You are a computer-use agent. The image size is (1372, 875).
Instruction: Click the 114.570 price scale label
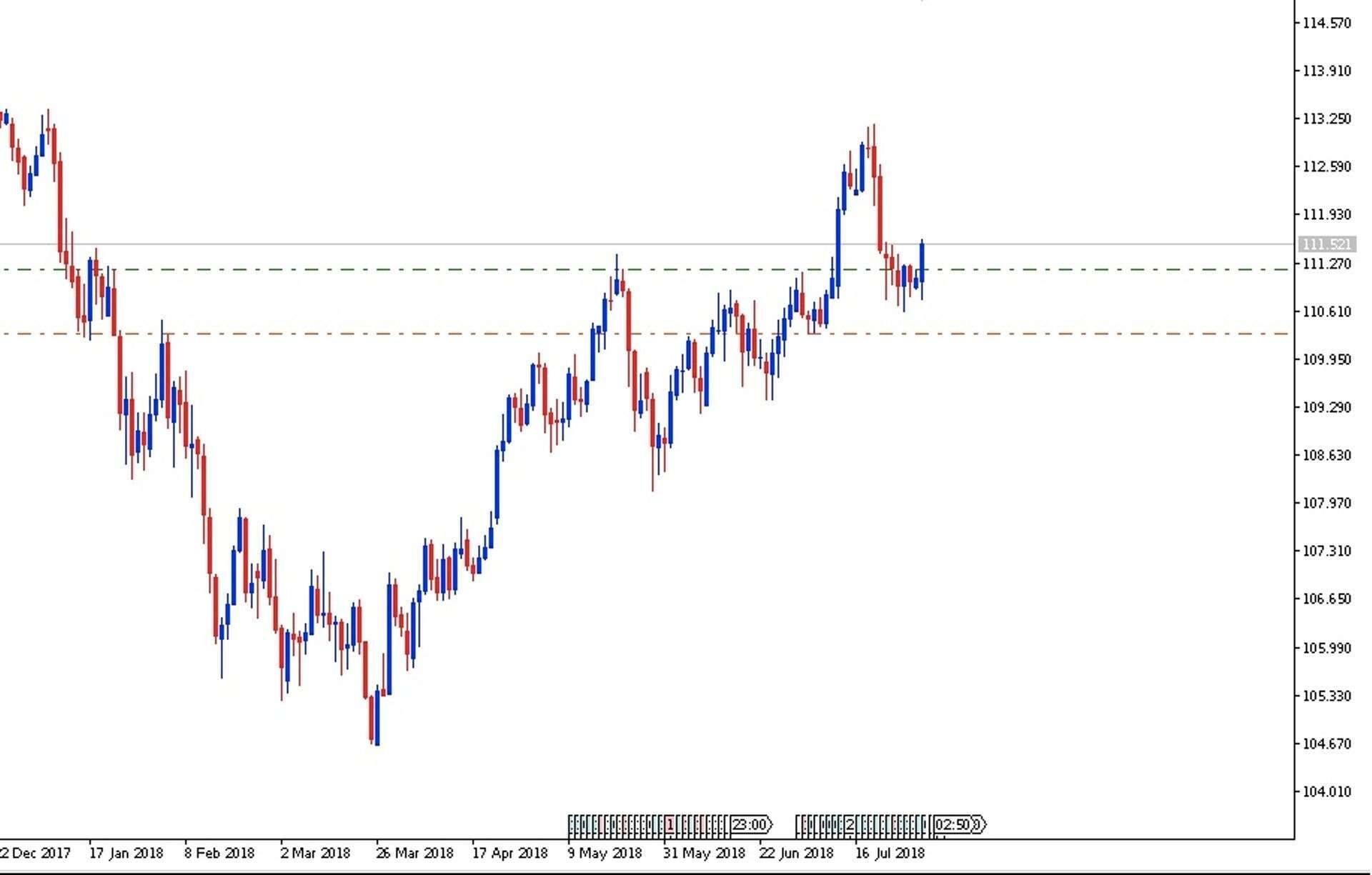click(x=1327, y=23)
